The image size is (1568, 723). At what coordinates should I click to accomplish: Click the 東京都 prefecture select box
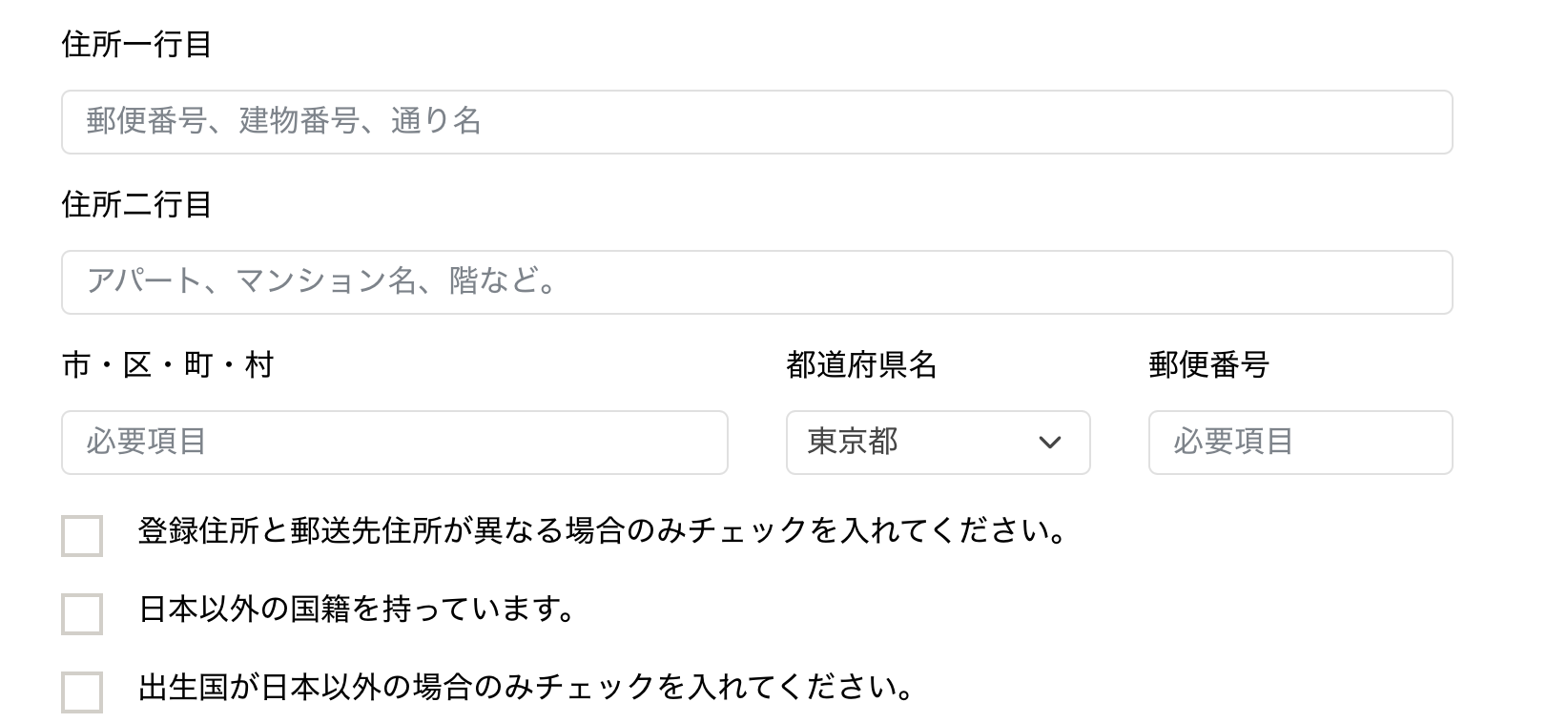[916, 443]
